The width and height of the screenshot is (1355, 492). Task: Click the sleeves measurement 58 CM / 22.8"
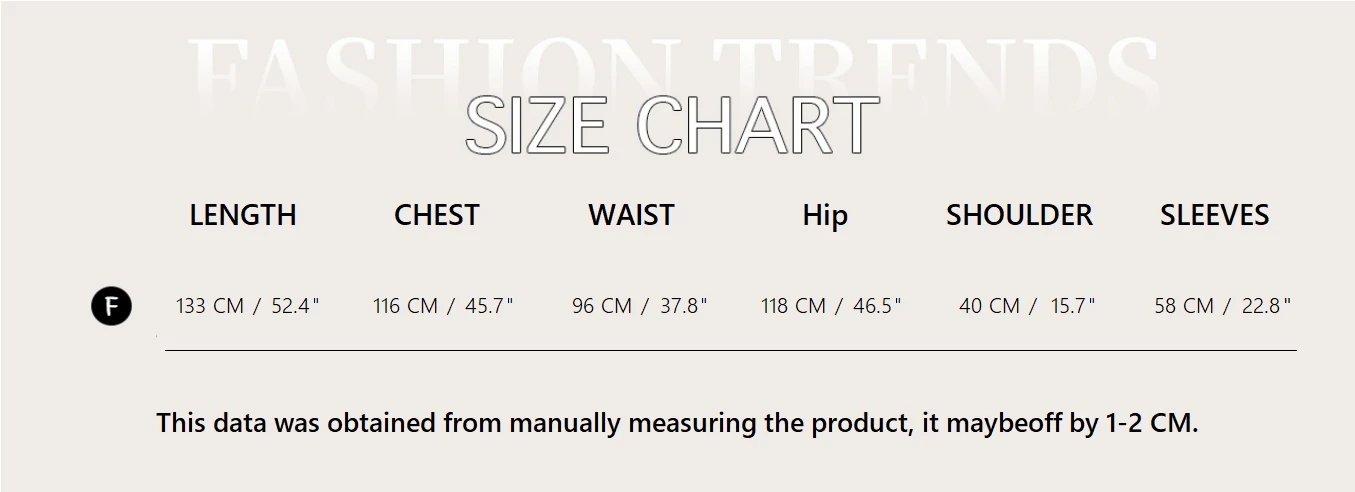click(1222, 306)
